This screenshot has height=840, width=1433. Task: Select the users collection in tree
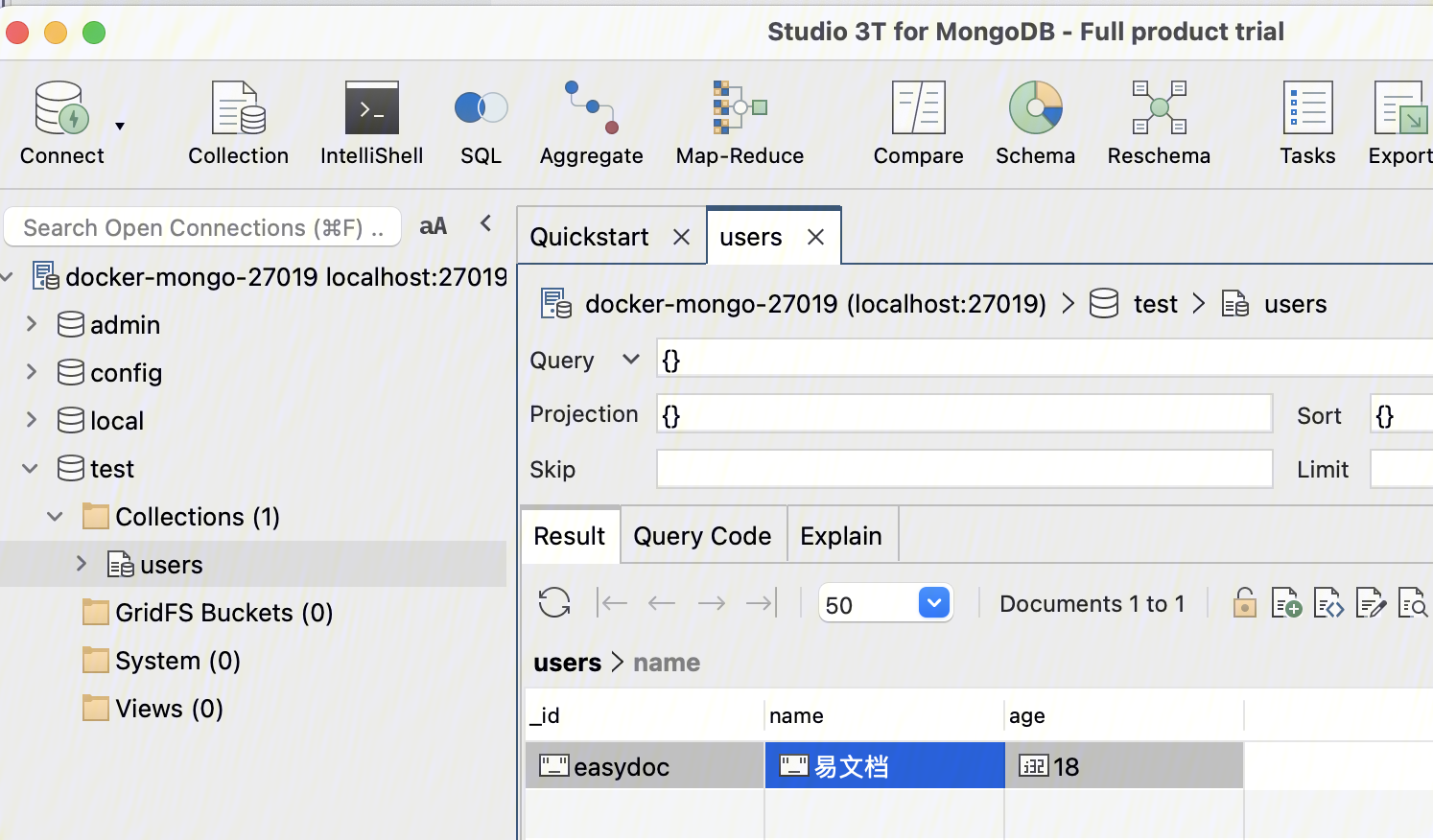155,565
